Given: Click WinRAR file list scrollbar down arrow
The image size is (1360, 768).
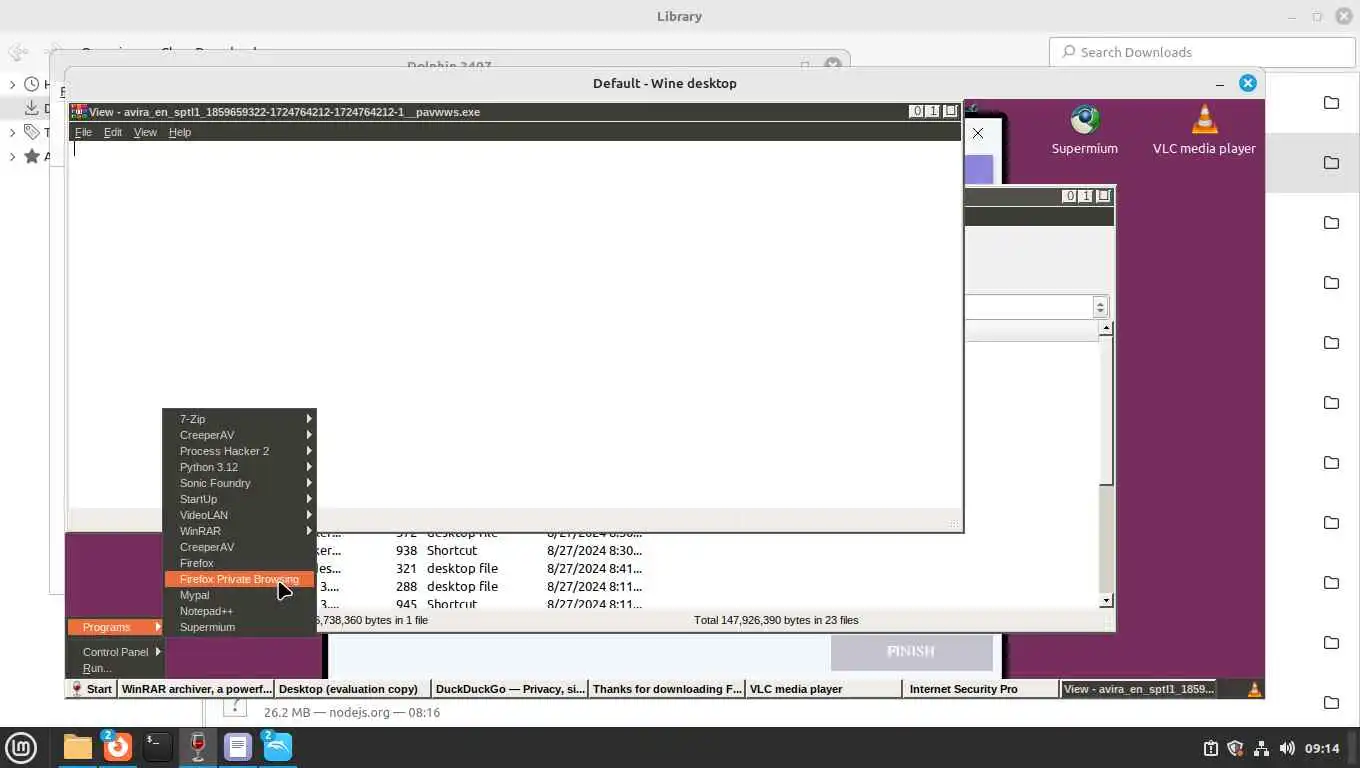Looking at the screenshot, I should (x=1106, y=601).
